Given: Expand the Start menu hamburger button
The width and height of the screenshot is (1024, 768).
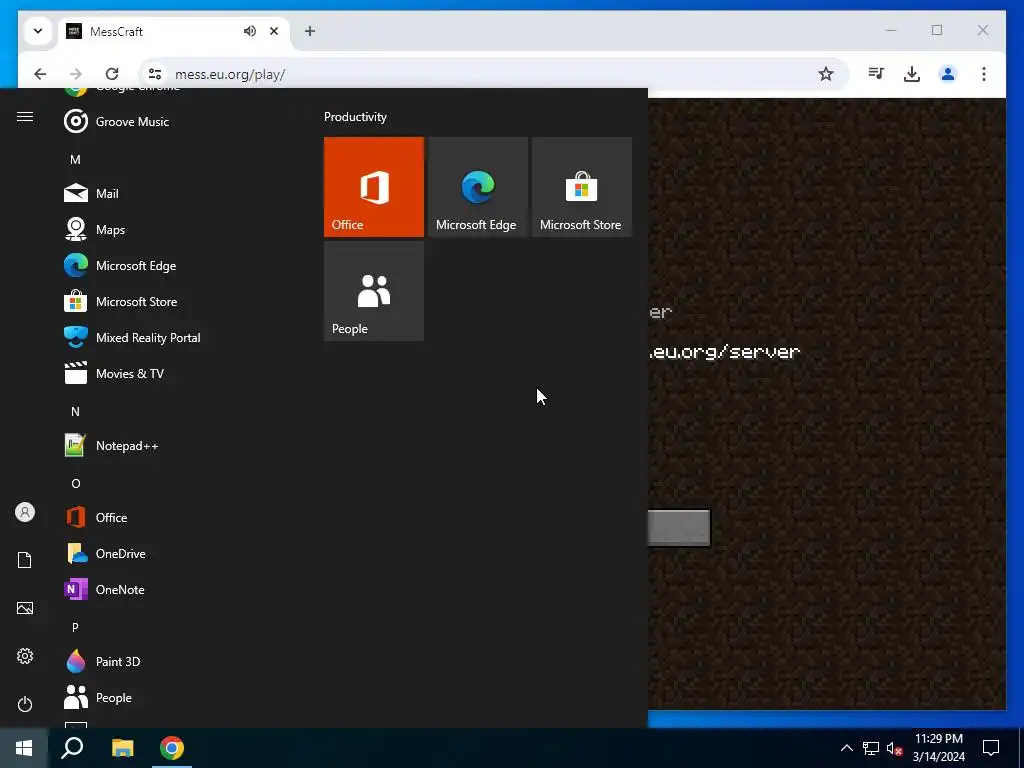Looking at the screenshot, I should click(25, 116).
